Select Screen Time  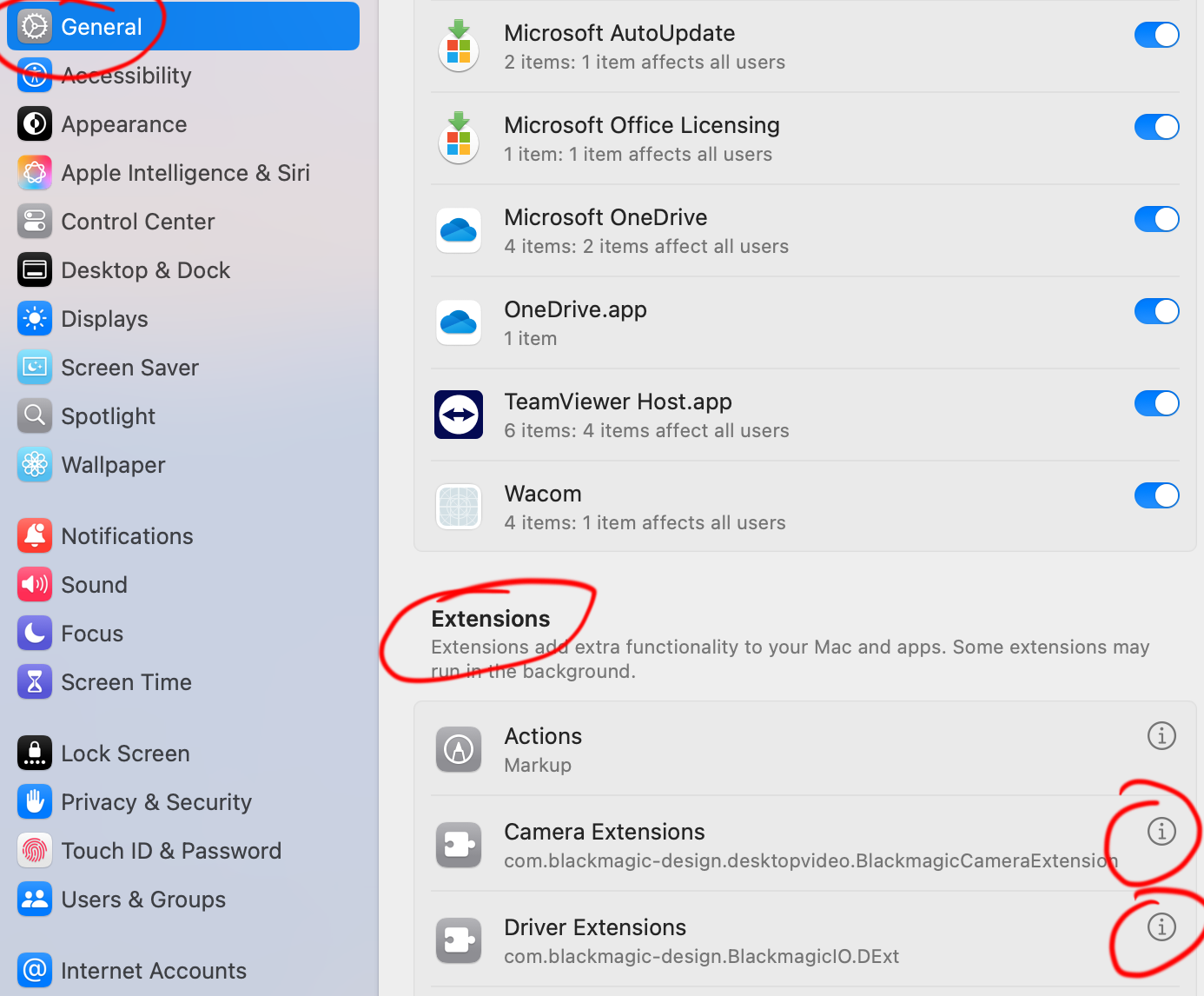pyautogui.click(x=183, y=682)
